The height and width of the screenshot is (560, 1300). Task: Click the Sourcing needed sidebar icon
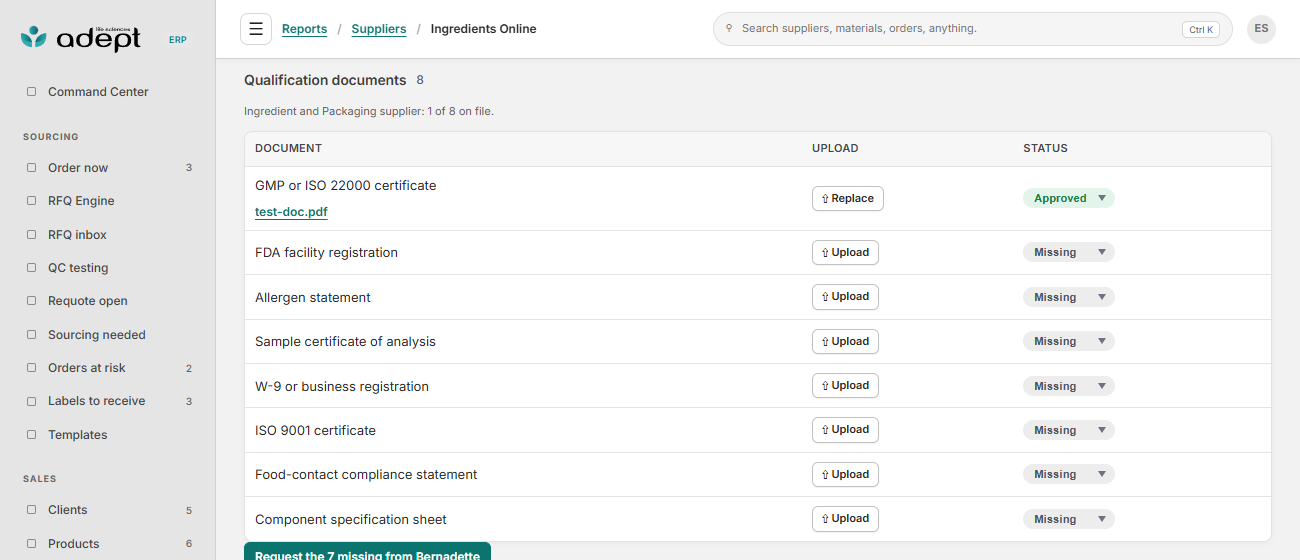(31, 335)
